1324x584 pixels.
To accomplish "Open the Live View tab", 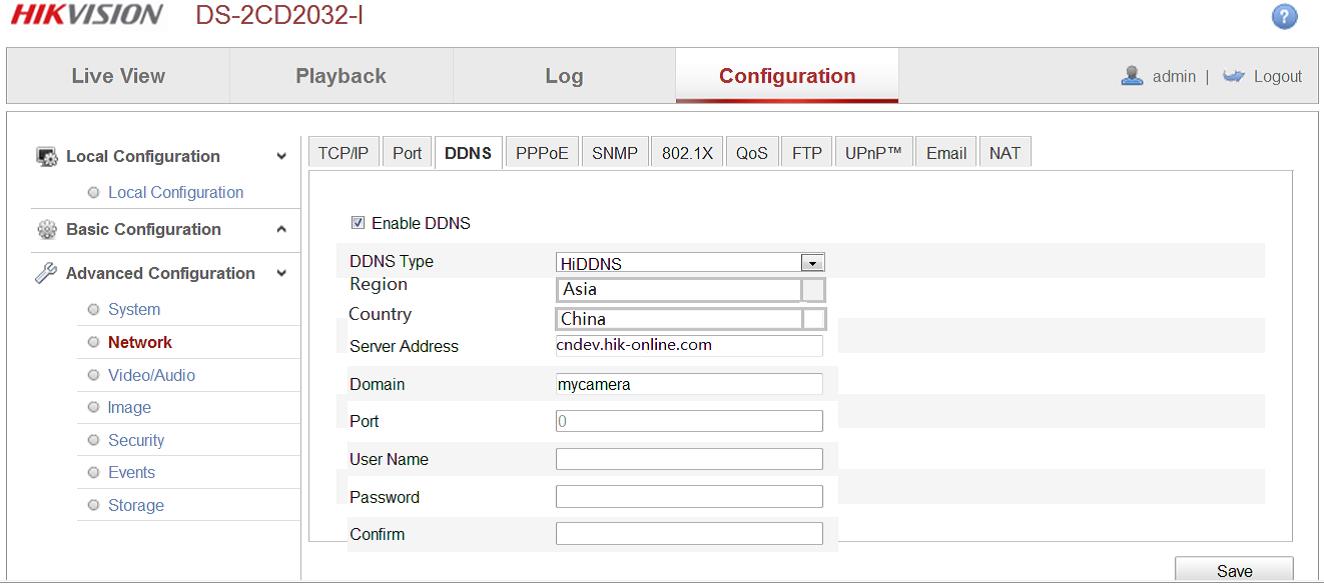I will coord(118,76).
